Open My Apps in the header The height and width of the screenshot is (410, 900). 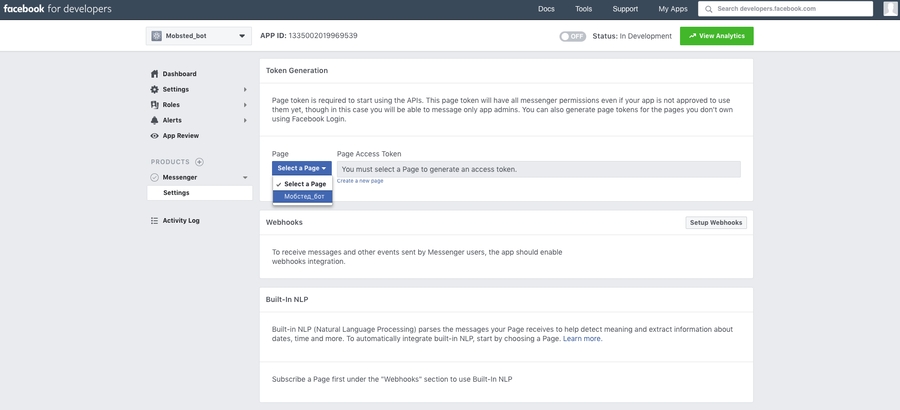[672, 9]
